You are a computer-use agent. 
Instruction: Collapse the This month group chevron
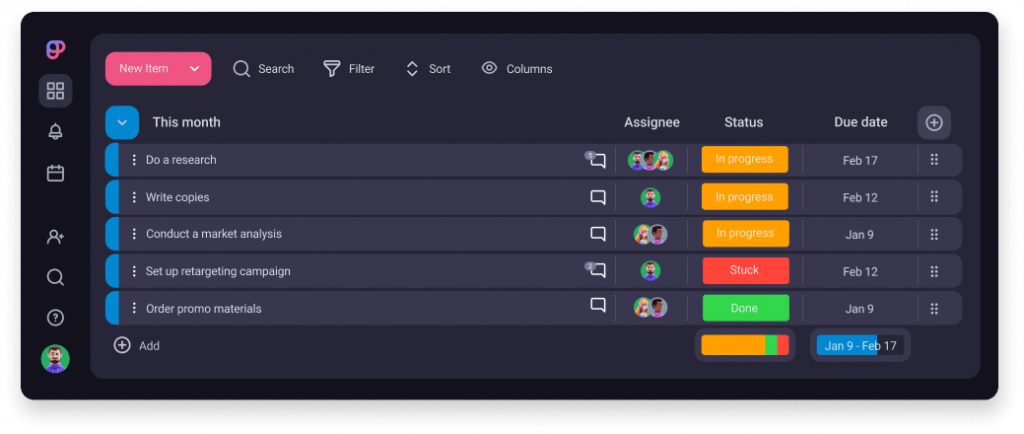[x=122, y=122]
